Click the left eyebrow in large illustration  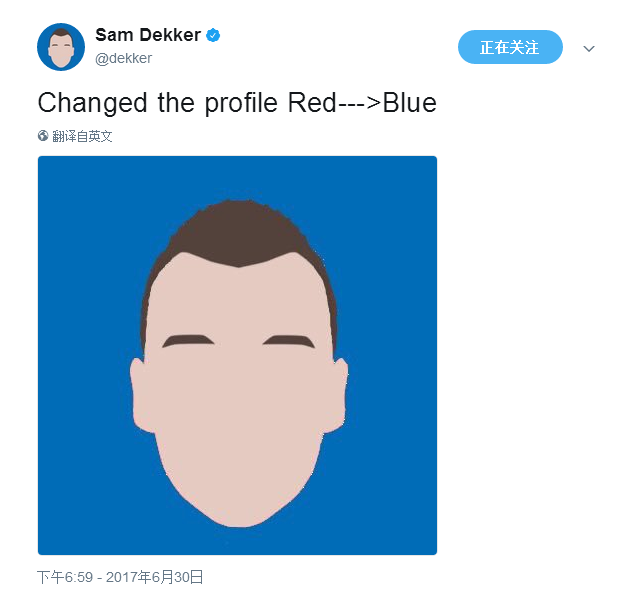(188, 341)
